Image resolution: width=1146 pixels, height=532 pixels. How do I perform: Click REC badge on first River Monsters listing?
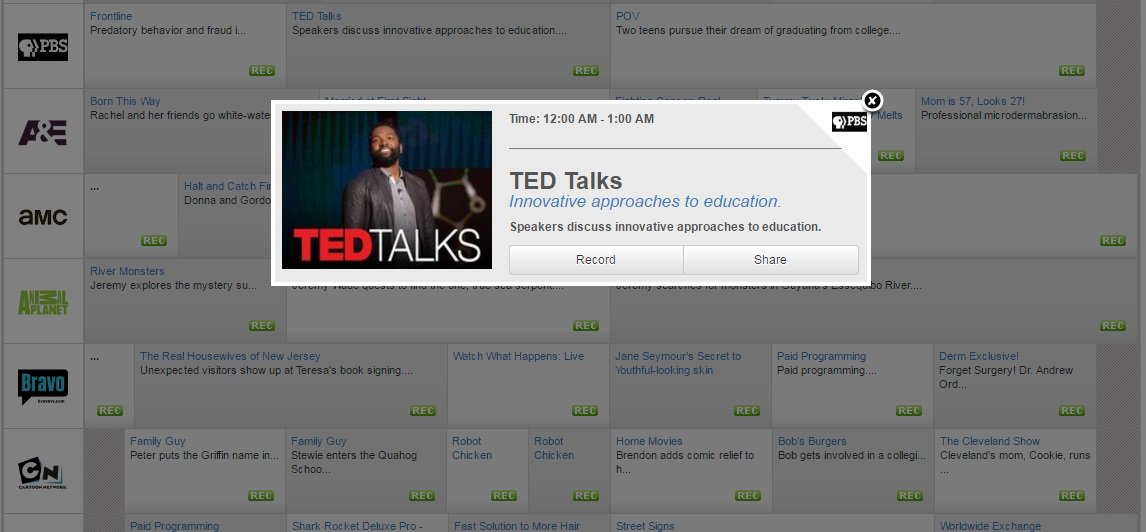(262, 326)
